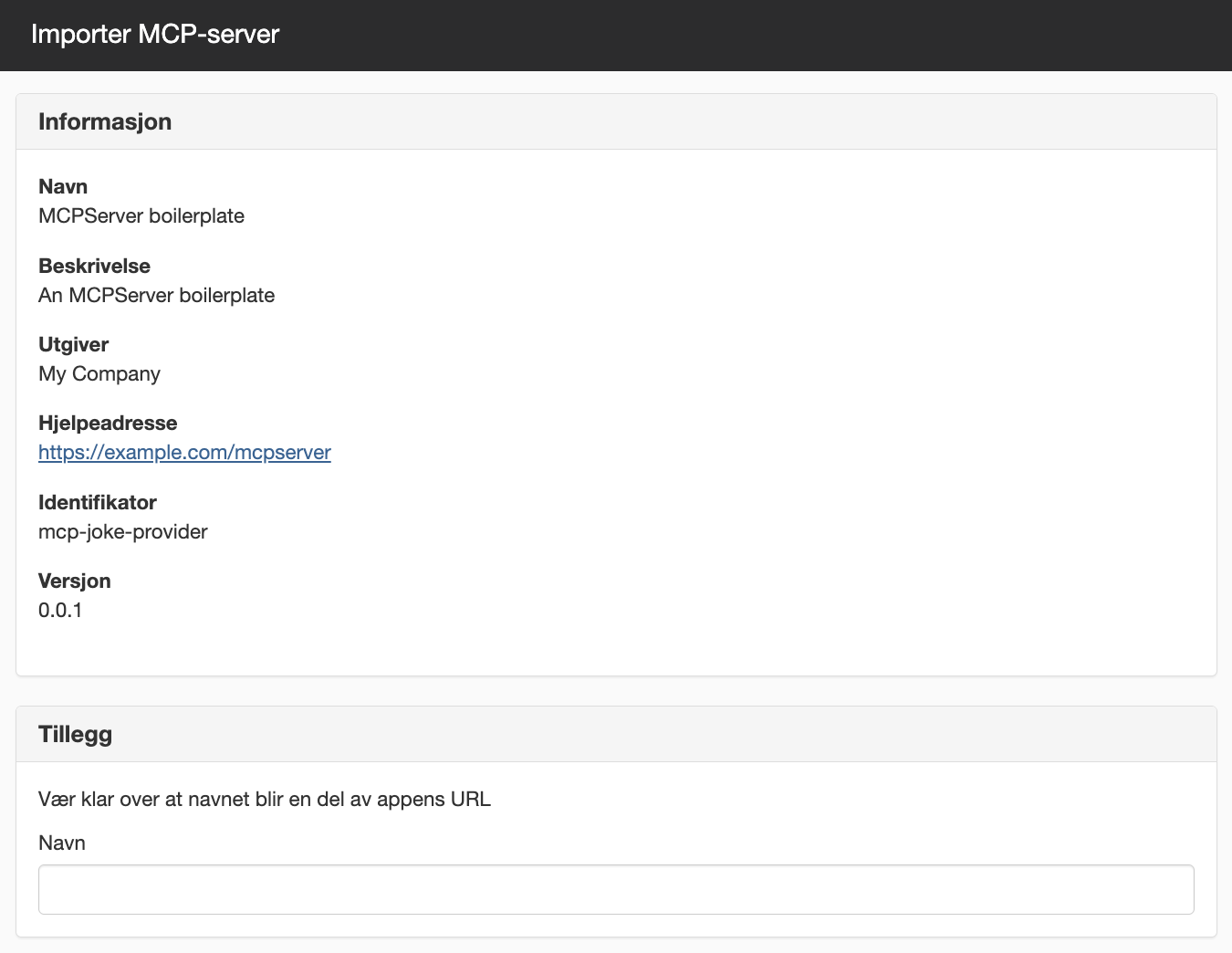Click the Informasjon panel header
The height and width of the screenshot is (953, 1232).
[616, 121]
